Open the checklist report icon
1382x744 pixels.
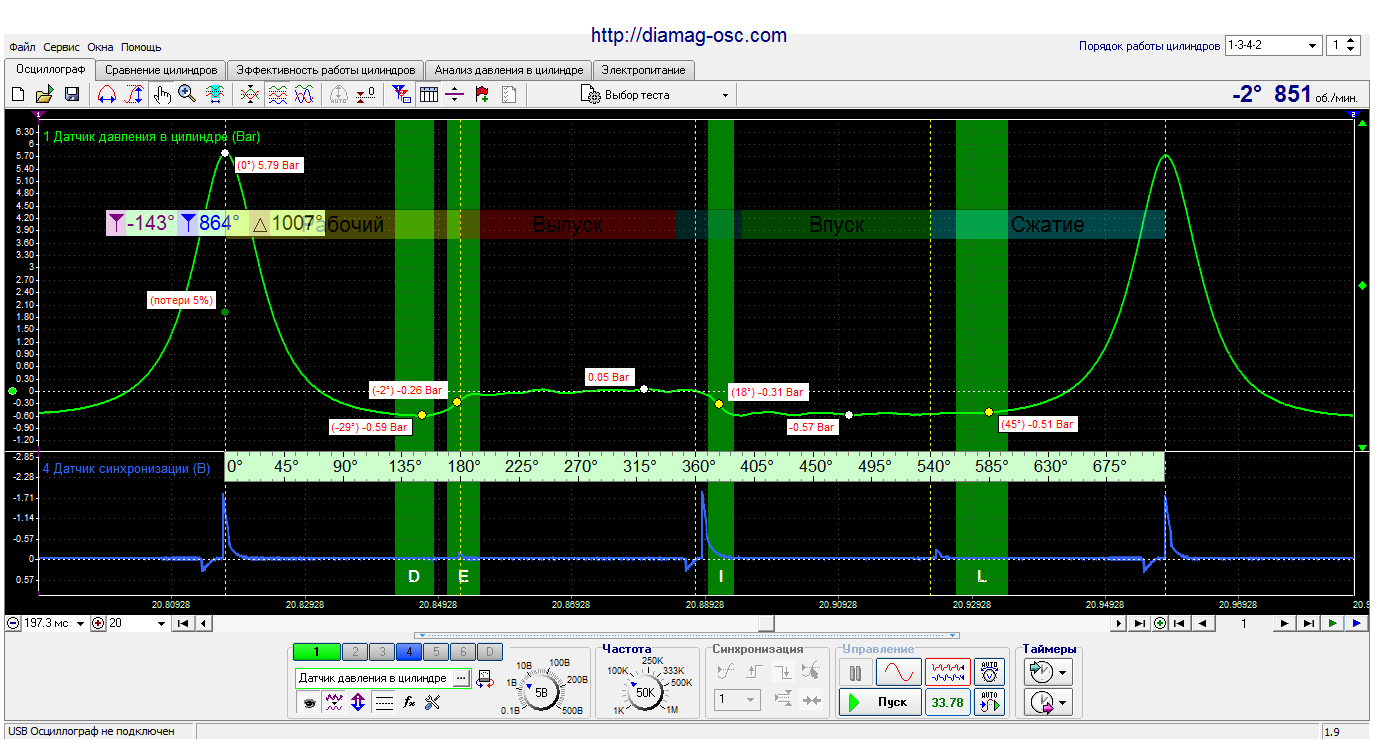coord(508,95)
